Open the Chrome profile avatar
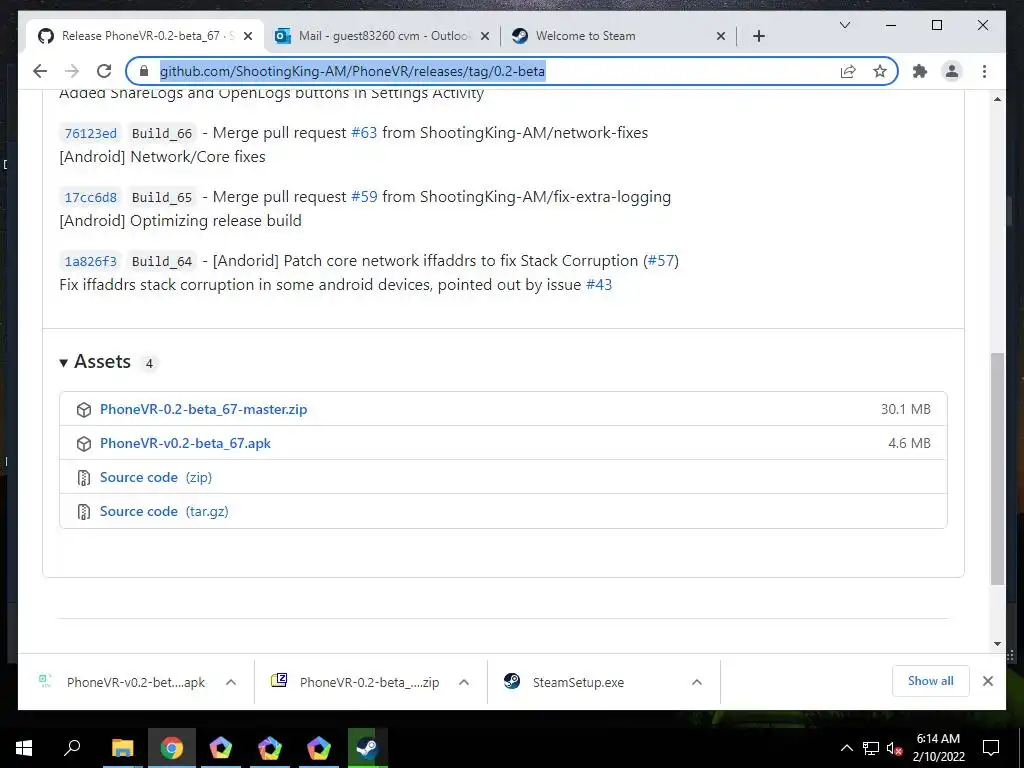1024x768 pixels. [x=952, y=71]
